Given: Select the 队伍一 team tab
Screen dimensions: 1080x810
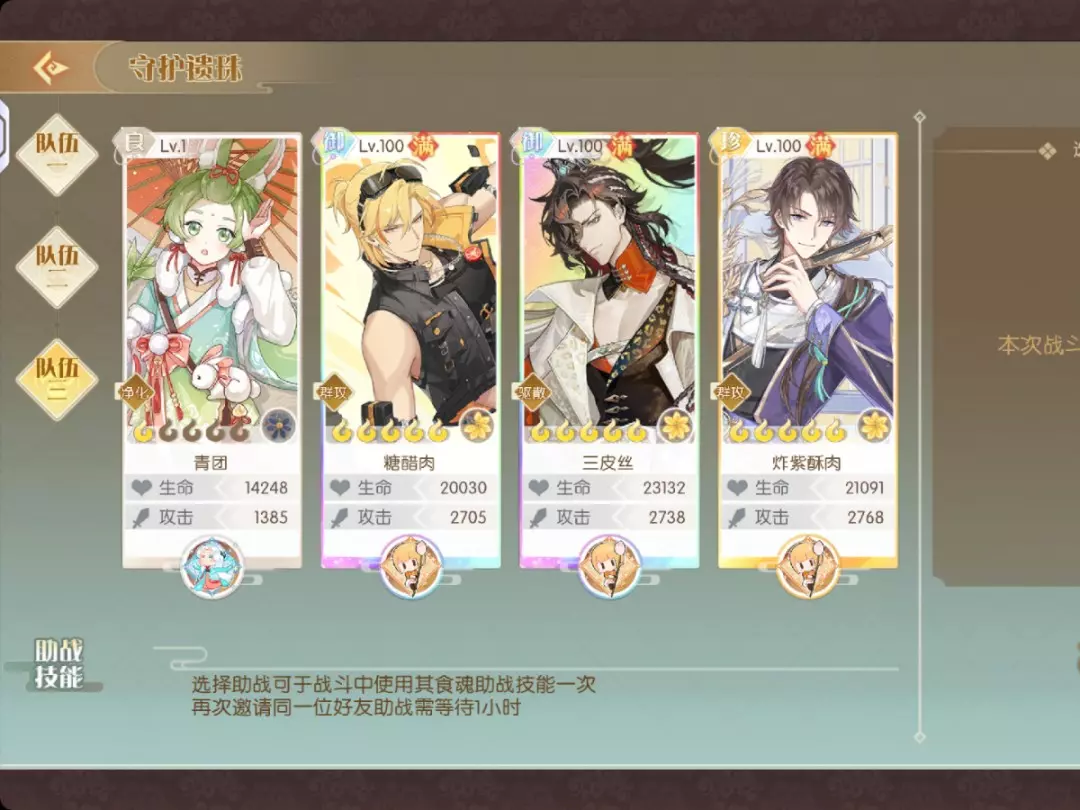Looking at the screenshot, I should (x=57, y=154).
